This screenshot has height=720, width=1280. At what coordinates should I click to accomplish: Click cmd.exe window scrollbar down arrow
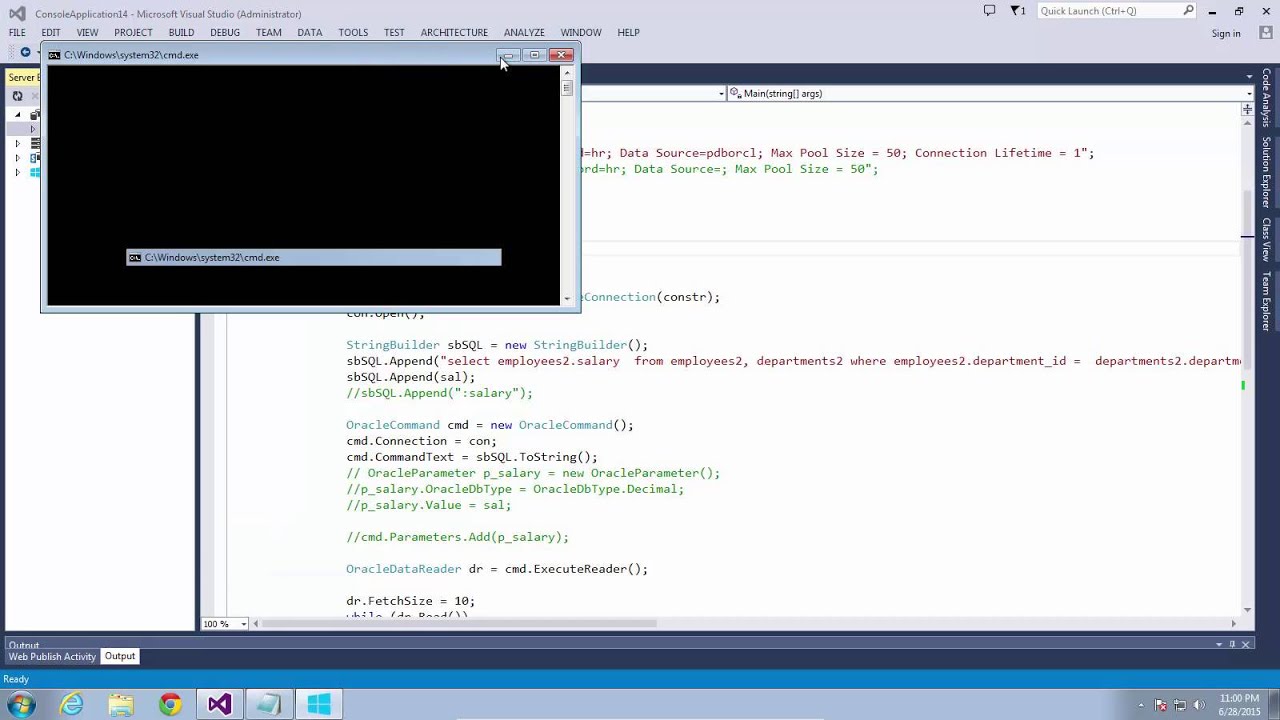567,298
